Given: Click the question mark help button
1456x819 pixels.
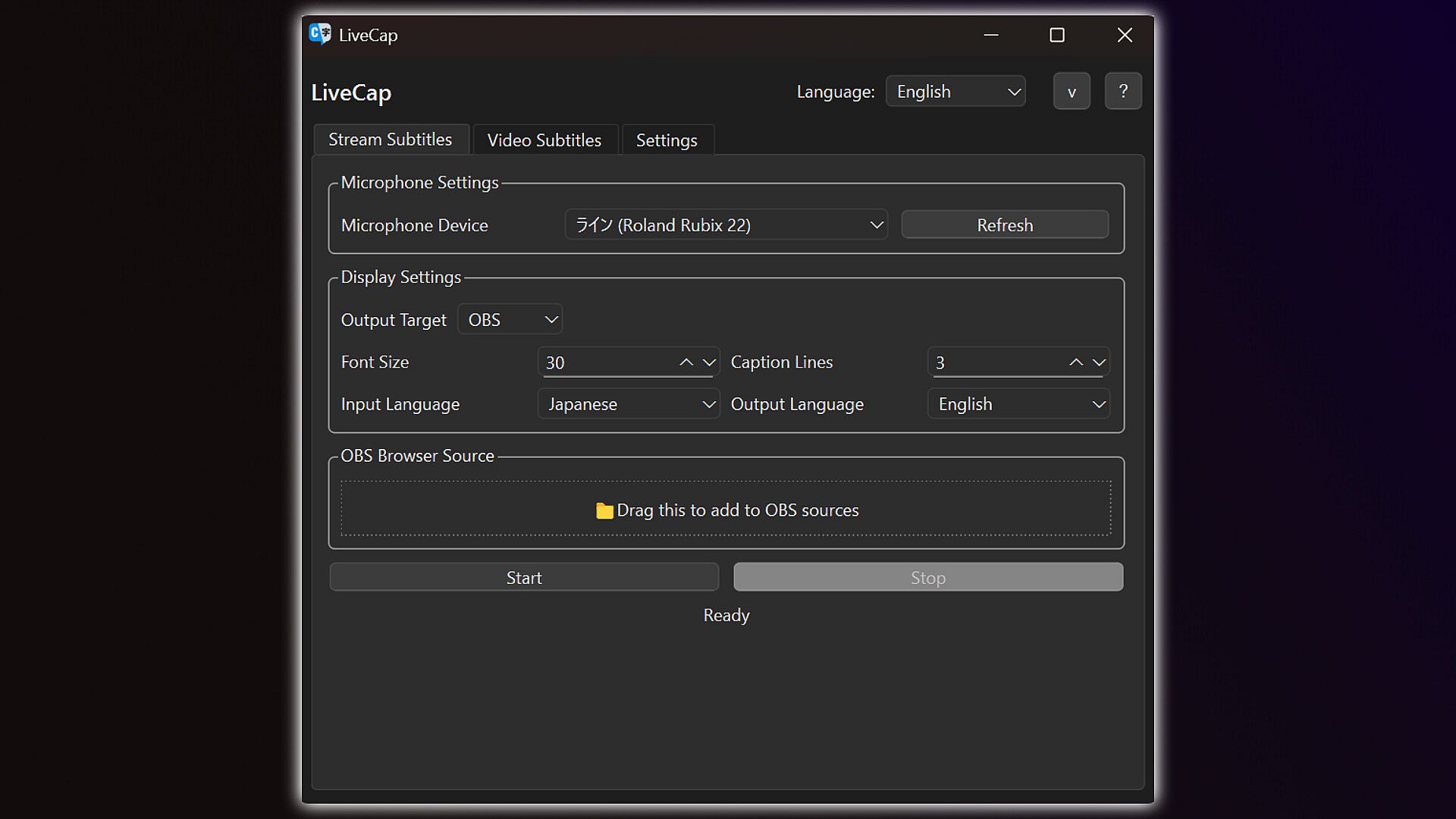Looking at the screenshot, I should point(1122,92).
